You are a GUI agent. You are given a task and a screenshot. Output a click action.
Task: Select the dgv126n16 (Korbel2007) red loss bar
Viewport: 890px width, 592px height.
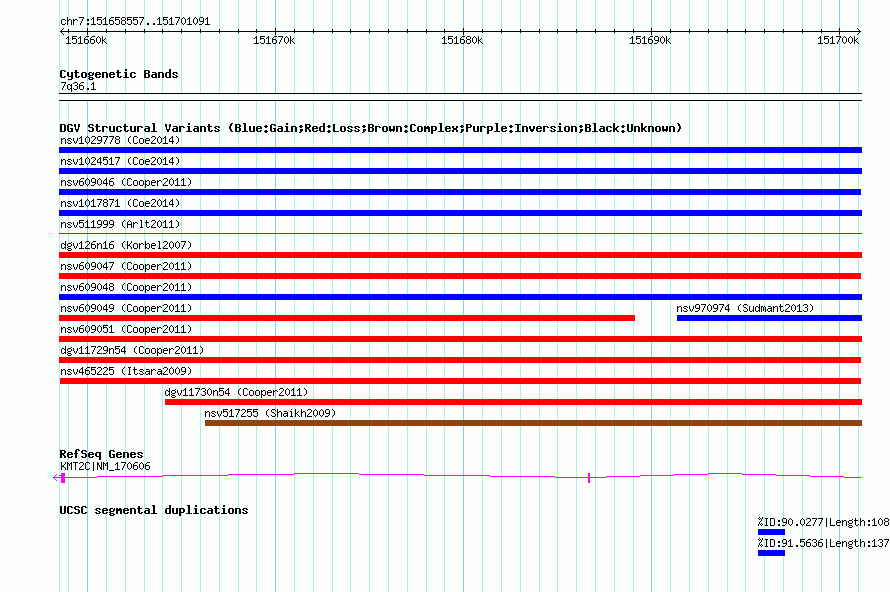pos(460,255)
